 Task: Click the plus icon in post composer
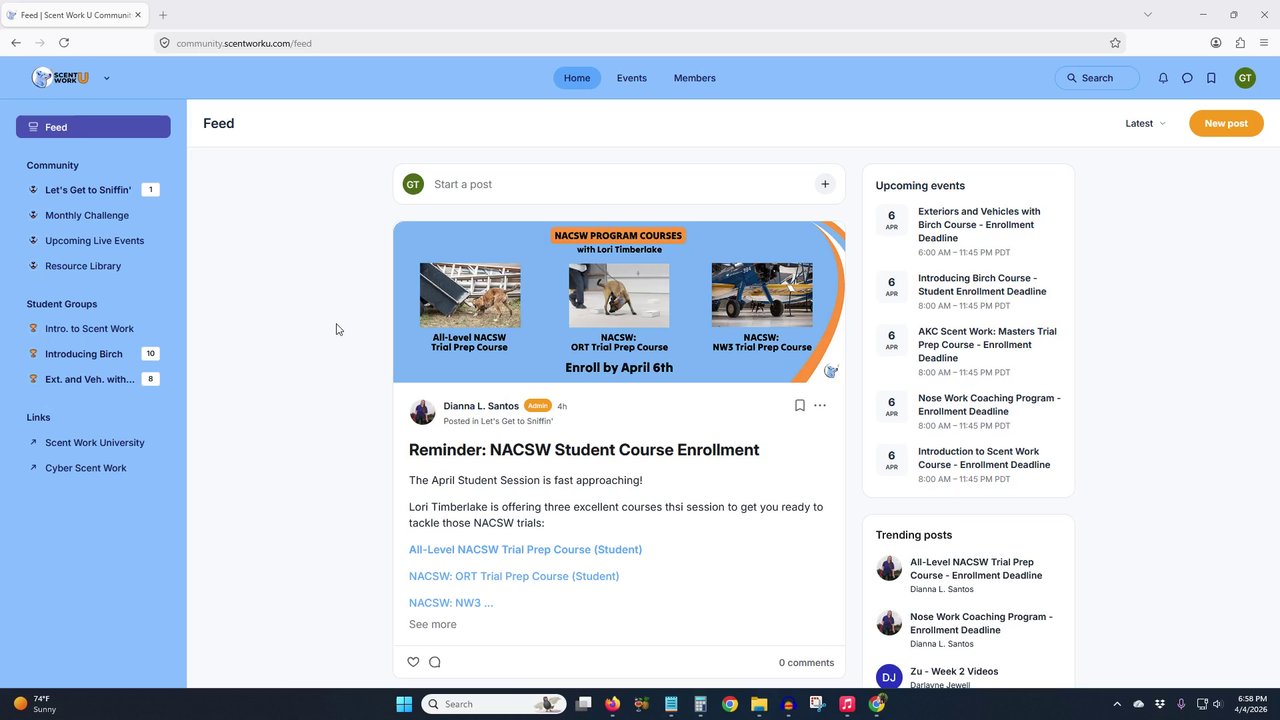(825, 184)
